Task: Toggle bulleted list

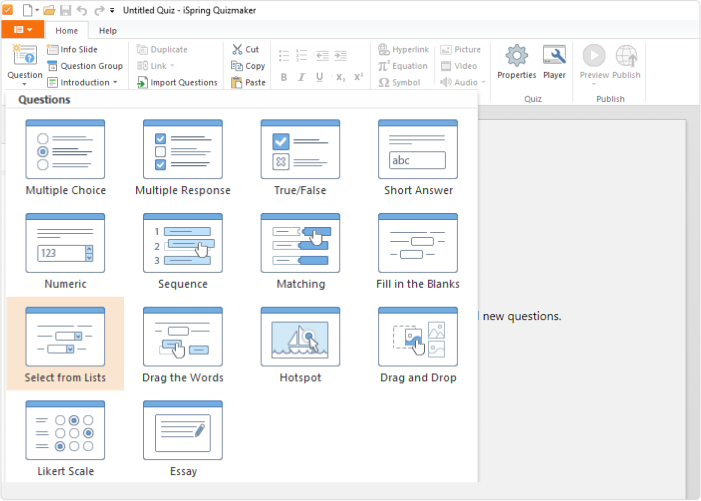Action: pos(284,55)
